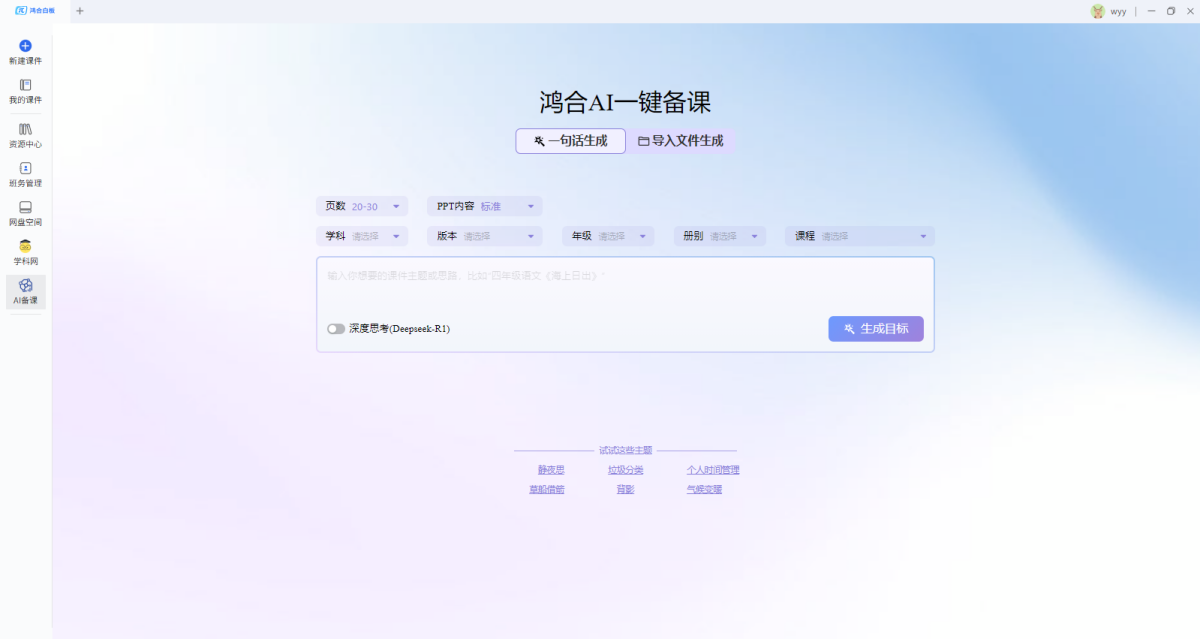Go to 班务管理 in the sidebar
The image size is (1200, 639).
point(25,169)
